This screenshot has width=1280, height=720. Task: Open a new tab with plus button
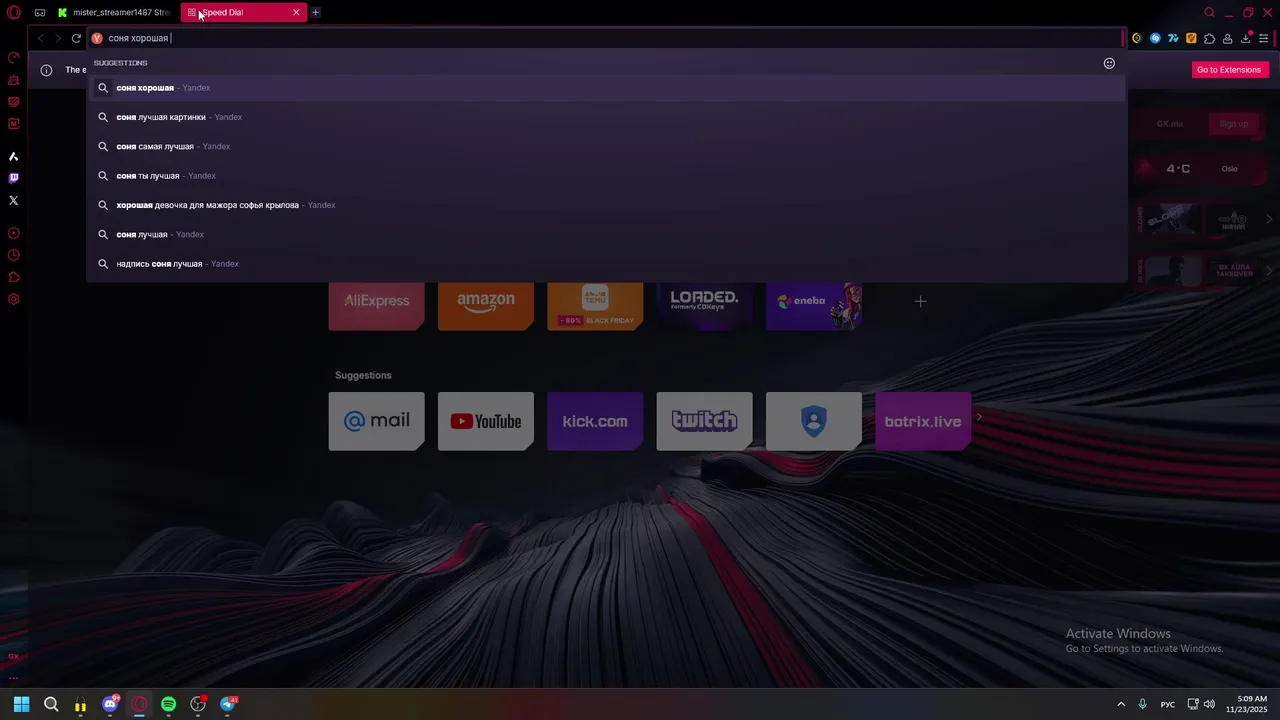pyautogui.click(x=315, y=13)
